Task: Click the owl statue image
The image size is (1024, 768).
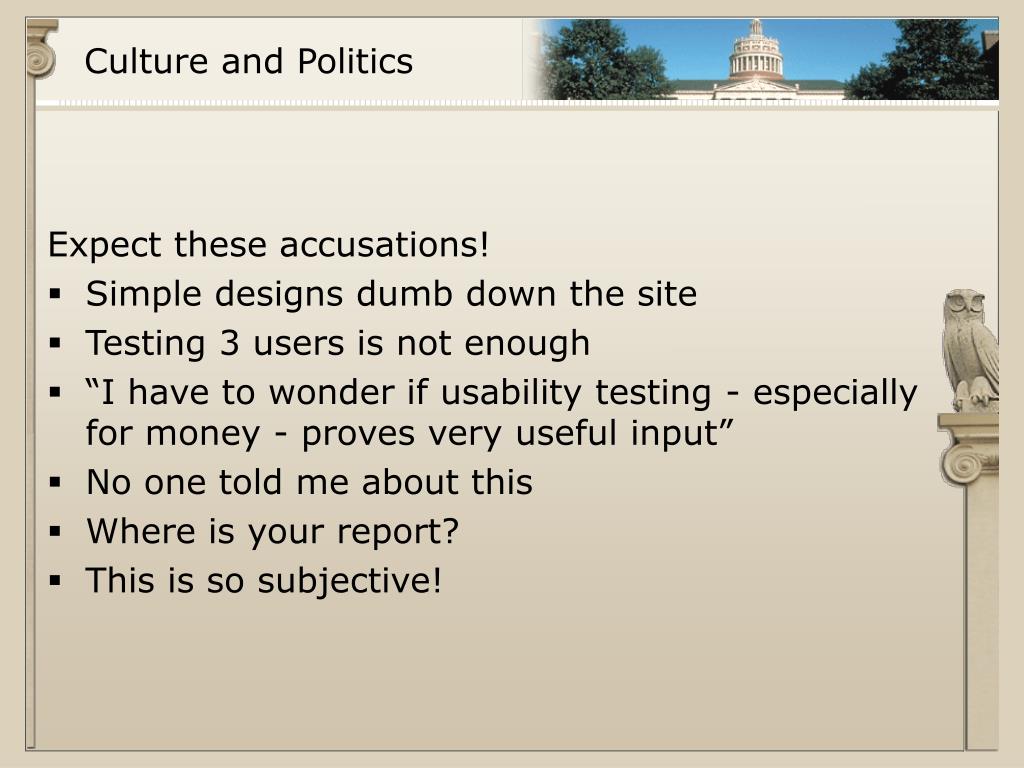Action: [970, 350]
